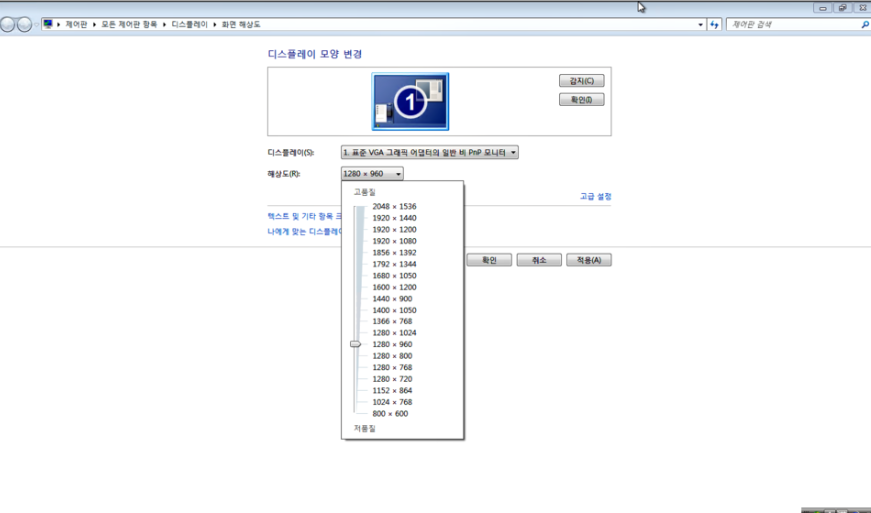Click the 확인 OK button
The height and width of the screenshot is (513, 871).
pyautogui.click(x=489, y=260)
